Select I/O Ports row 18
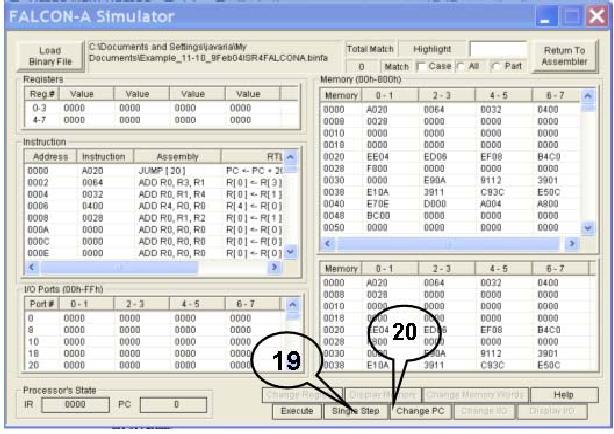This screenshot has width=614, height=434. pyautogui.click(x=155, y=353)
